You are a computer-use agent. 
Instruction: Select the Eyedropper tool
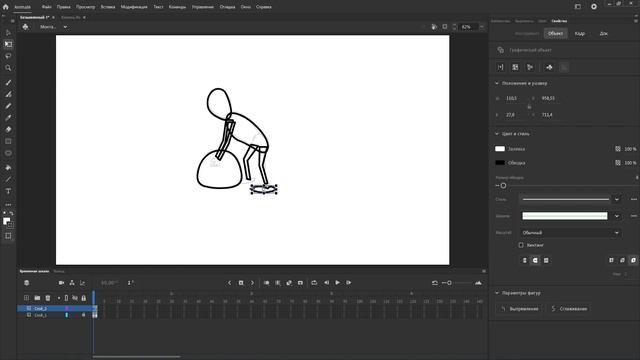point(8,118)
